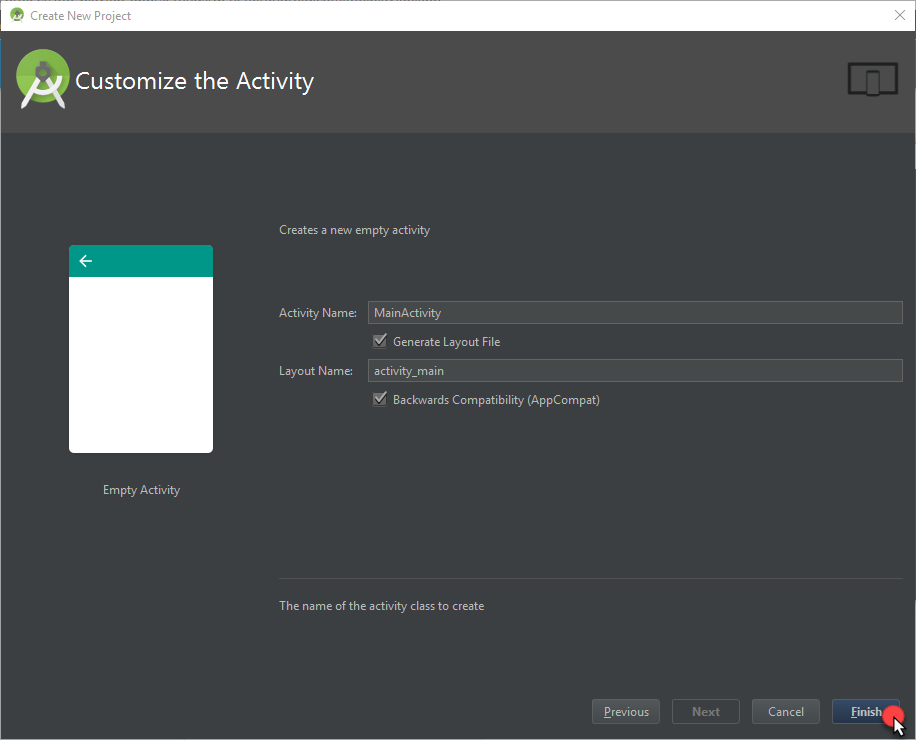
Task: Click the title bar Android Studio icon
Action: [x=17, y=15]
